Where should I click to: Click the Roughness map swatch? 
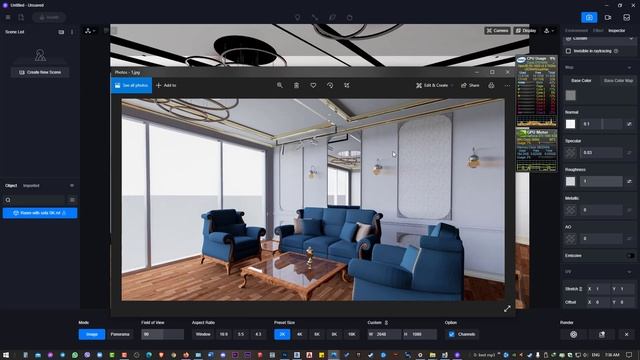[x=570, y=181]
